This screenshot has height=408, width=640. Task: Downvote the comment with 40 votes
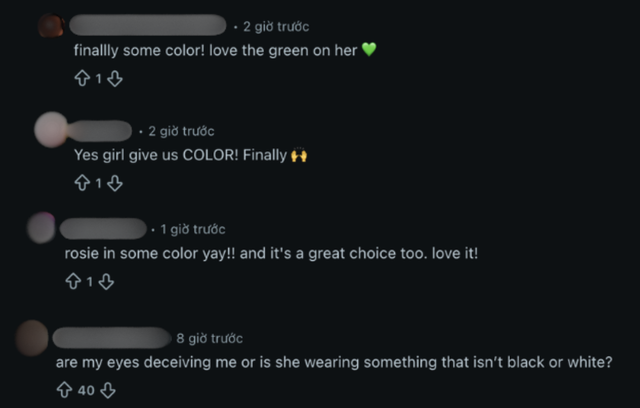click(x=108, y=390)
